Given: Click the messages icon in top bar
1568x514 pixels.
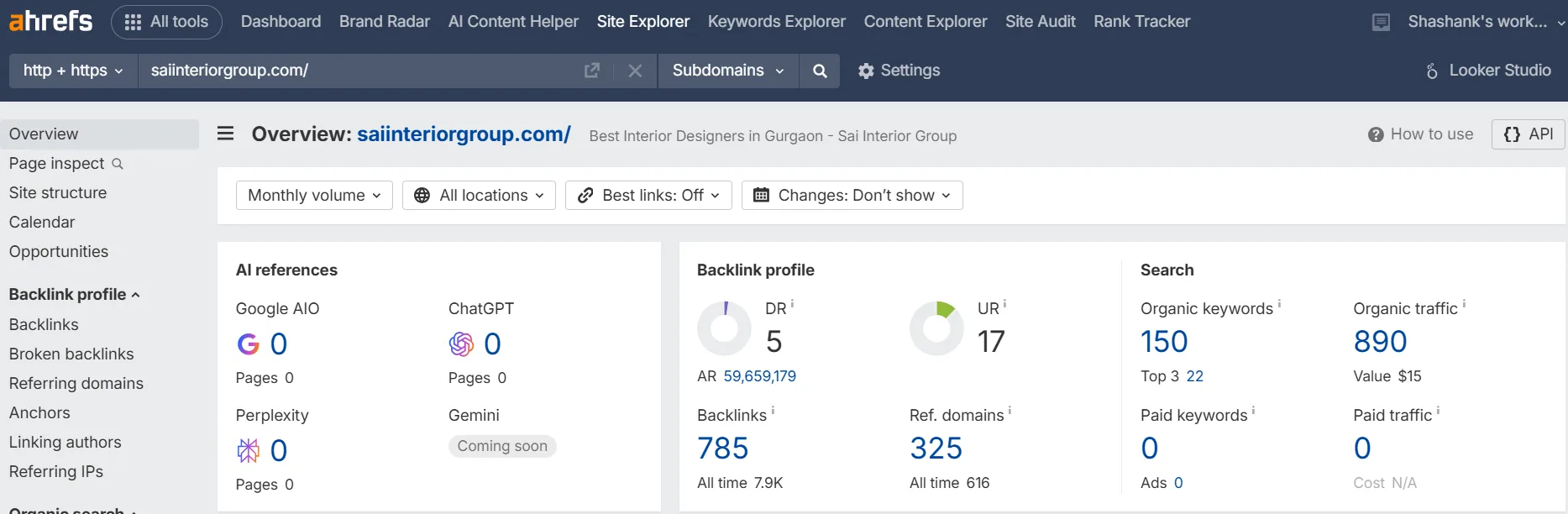Looking at the screenshot, I should click(1381, 23).
